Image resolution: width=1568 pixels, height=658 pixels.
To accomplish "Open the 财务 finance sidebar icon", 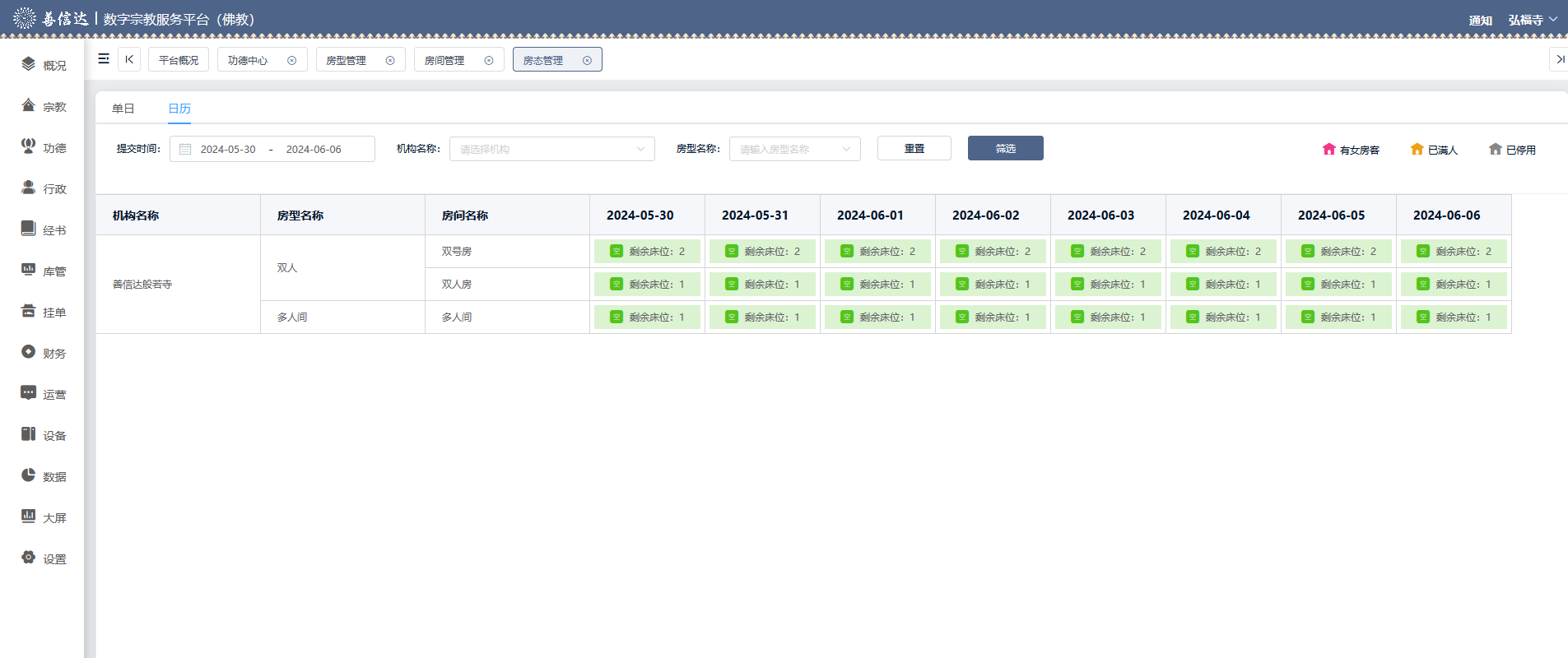I will [29, 352].
